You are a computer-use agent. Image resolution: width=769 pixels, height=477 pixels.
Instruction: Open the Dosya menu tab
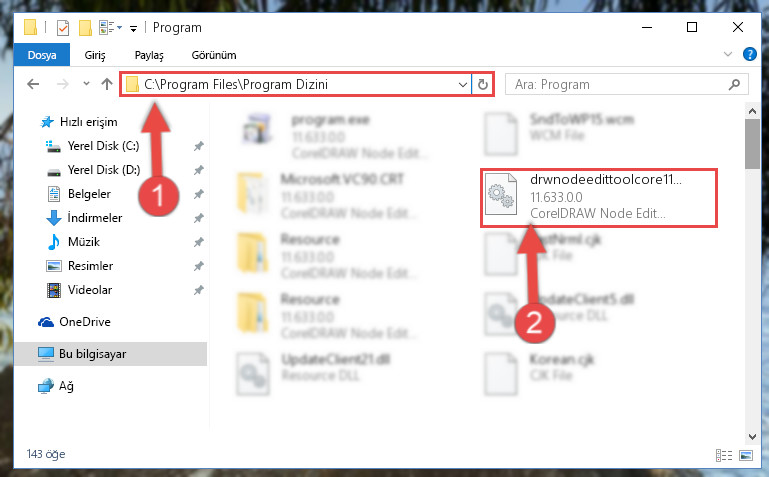pos(42,55)
